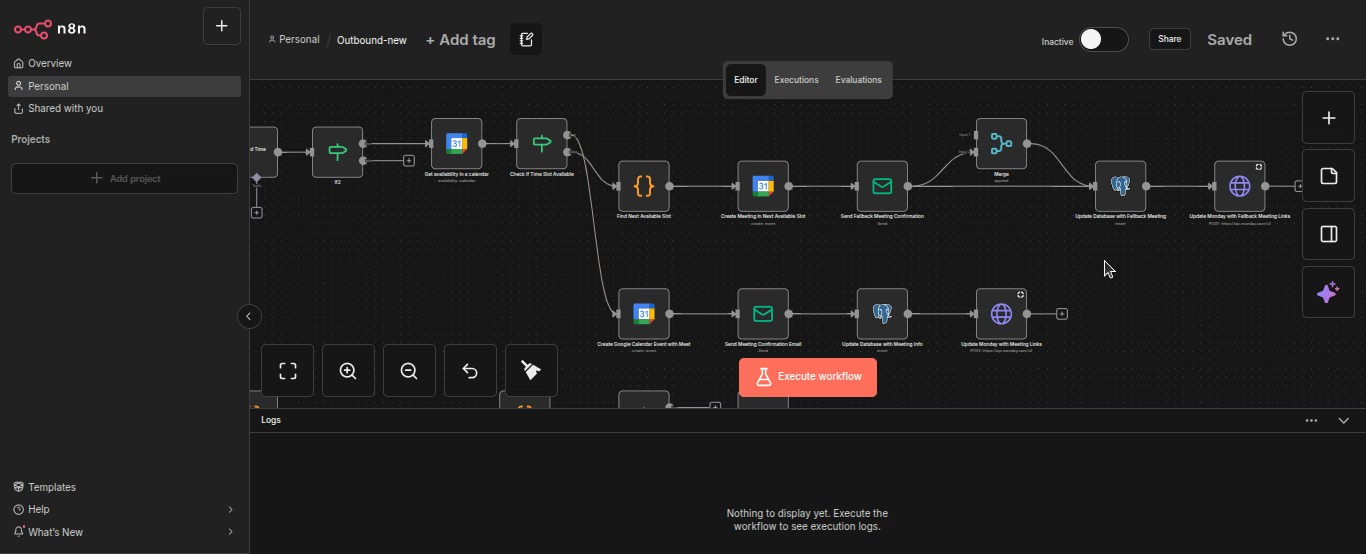This screenshot has width=1366, height=554.
Task: Switch to the Editor tab
Action: coord(746,80)
